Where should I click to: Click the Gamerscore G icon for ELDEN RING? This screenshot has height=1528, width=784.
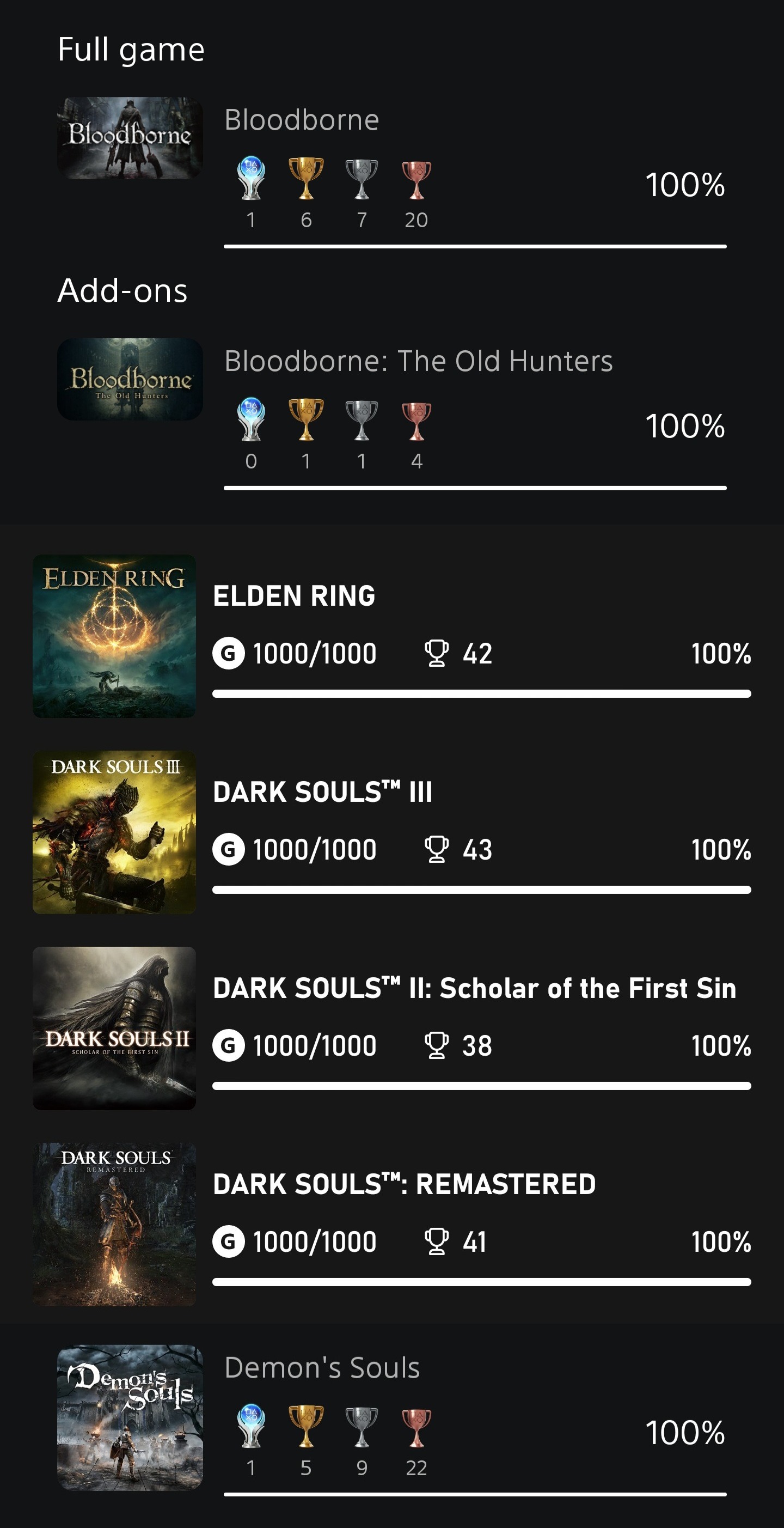[228, 653]
